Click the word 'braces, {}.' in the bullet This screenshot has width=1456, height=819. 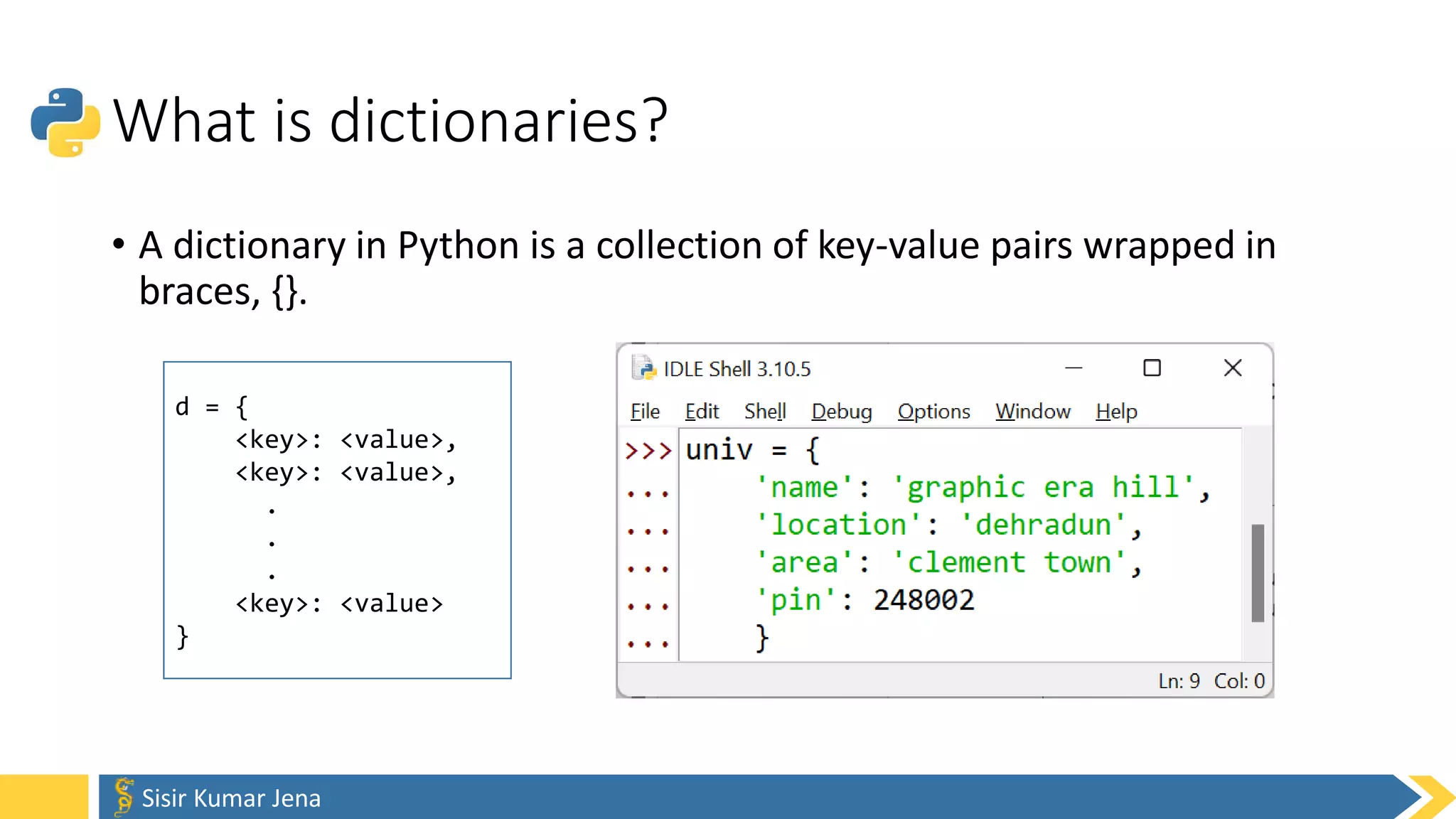coord(223,291)
